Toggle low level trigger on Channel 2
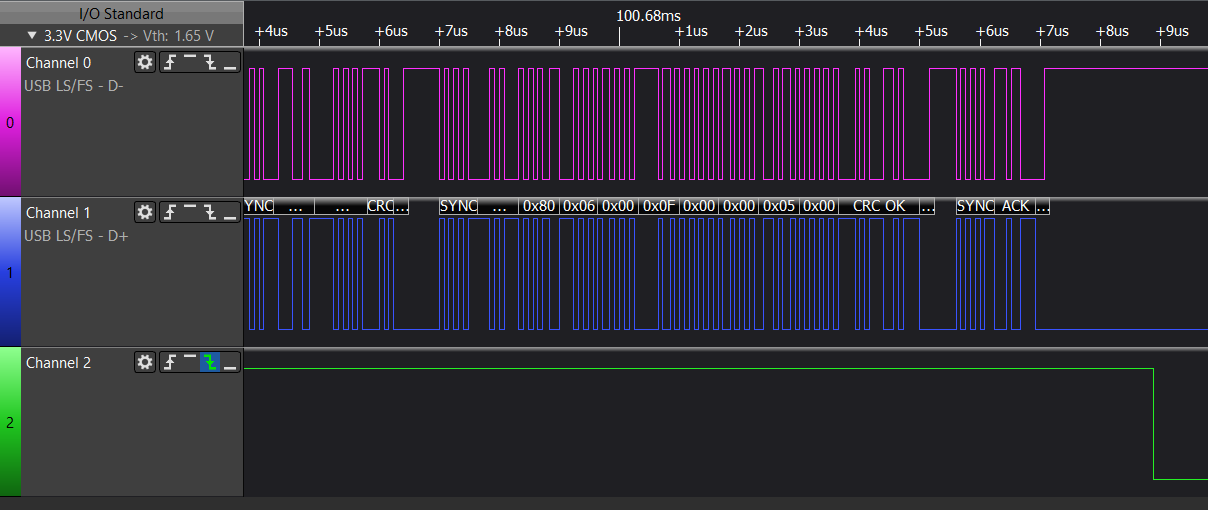The height and width of the screenshot is (510, 1208). coord(230,363)
